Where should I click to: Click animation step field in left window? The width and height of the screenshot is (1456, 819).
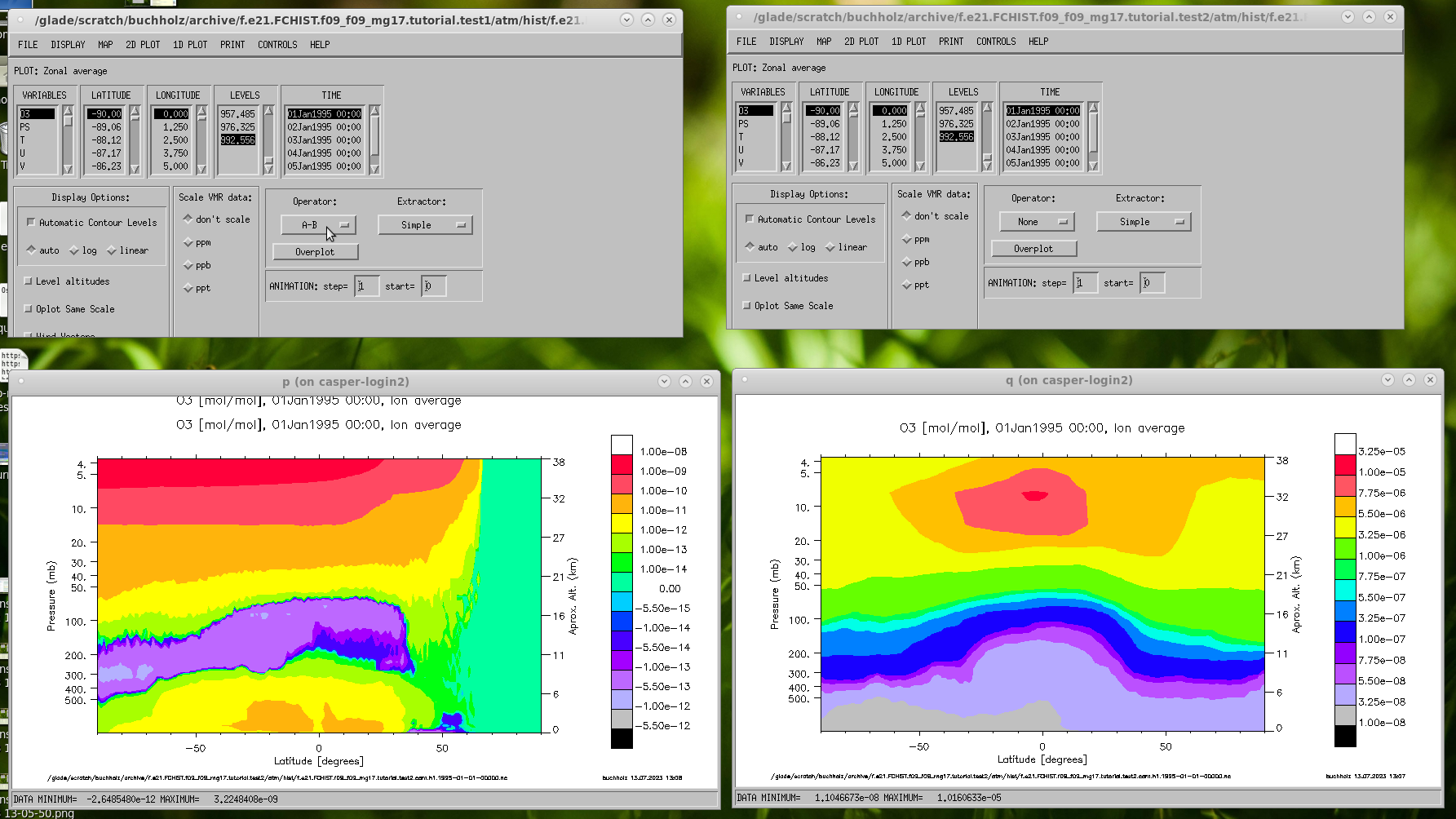click(x=367, y=286)
